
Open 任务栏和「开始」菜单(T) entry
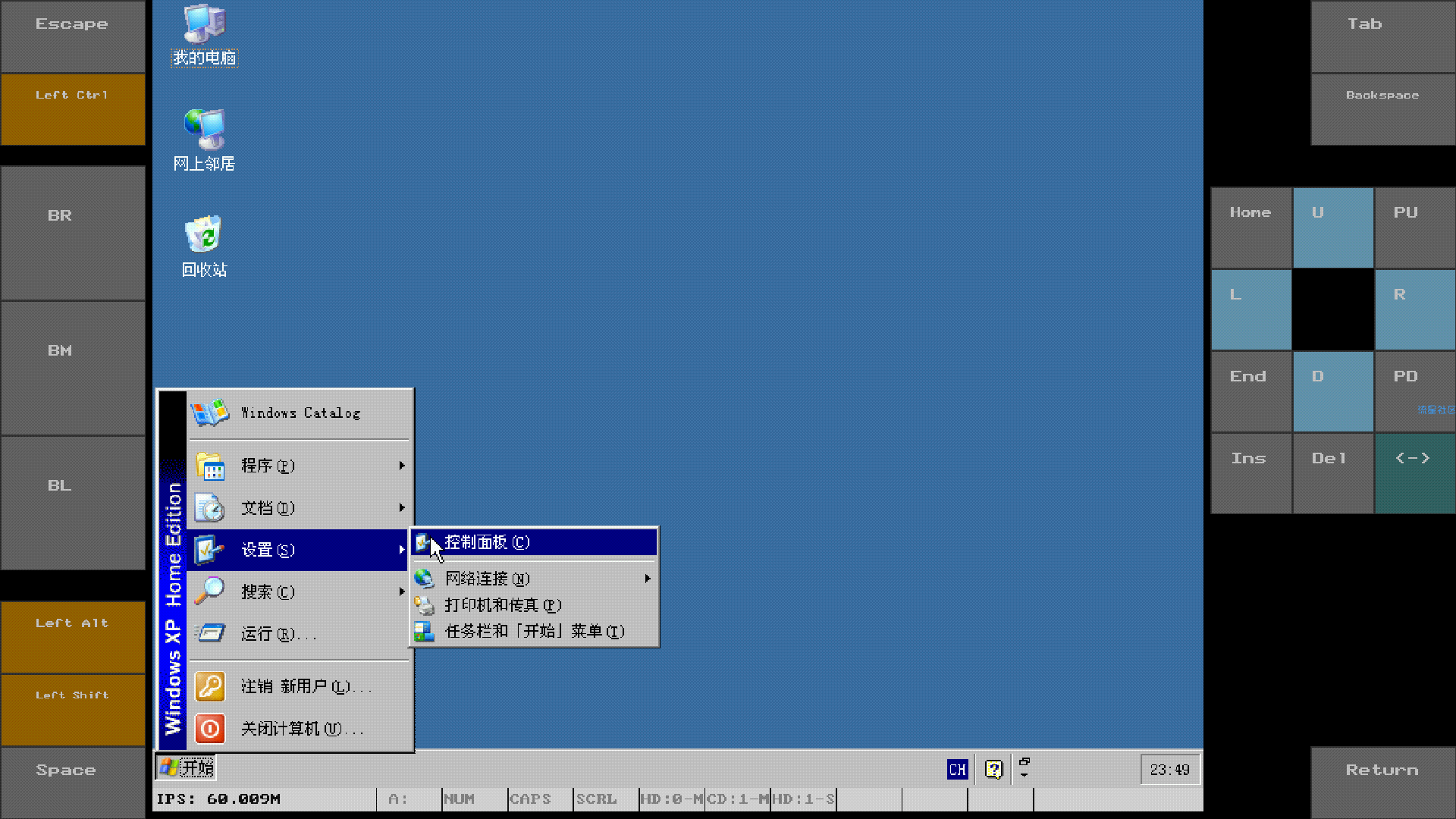(x=534, y=631)
